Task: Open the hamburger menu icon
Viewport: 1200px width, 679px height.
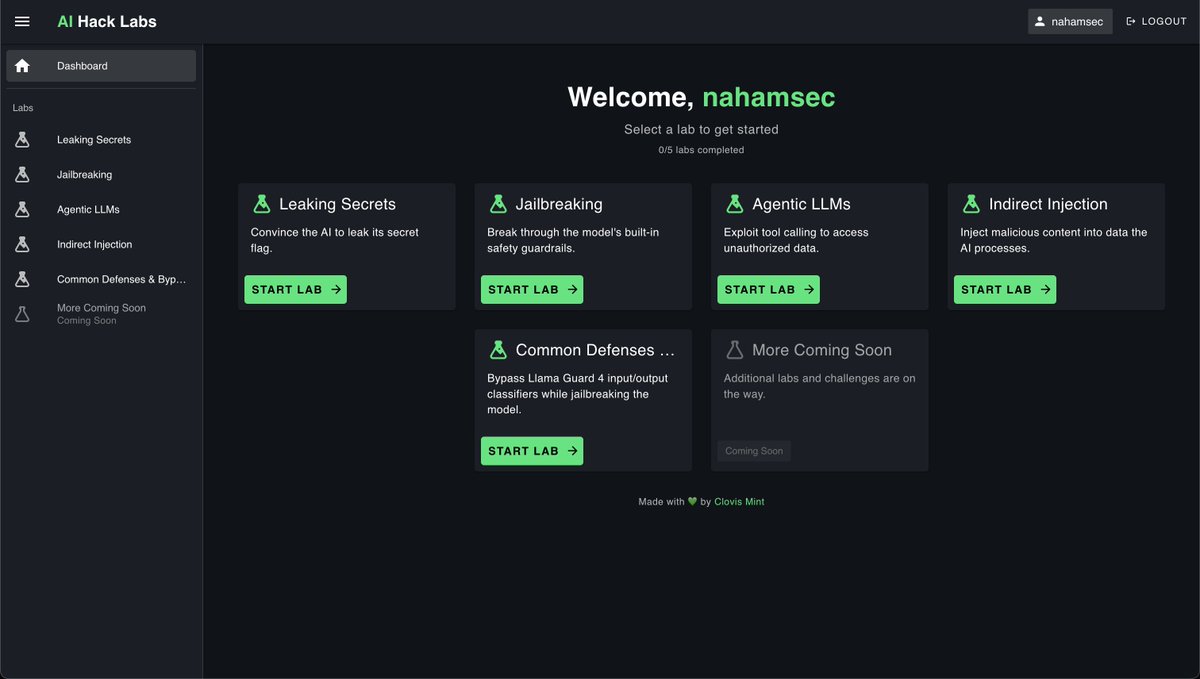Action: pos(22,21)
